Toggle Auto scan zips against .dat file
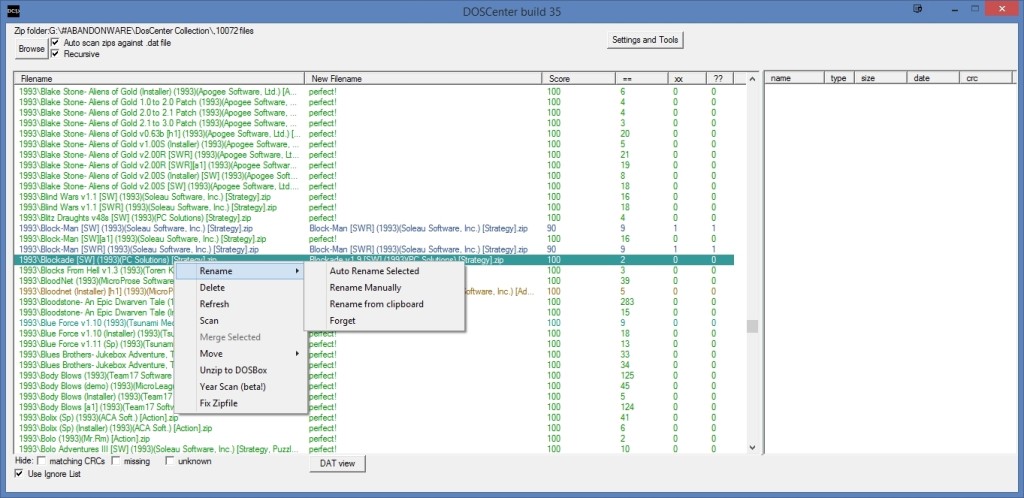 pos(56,42)
